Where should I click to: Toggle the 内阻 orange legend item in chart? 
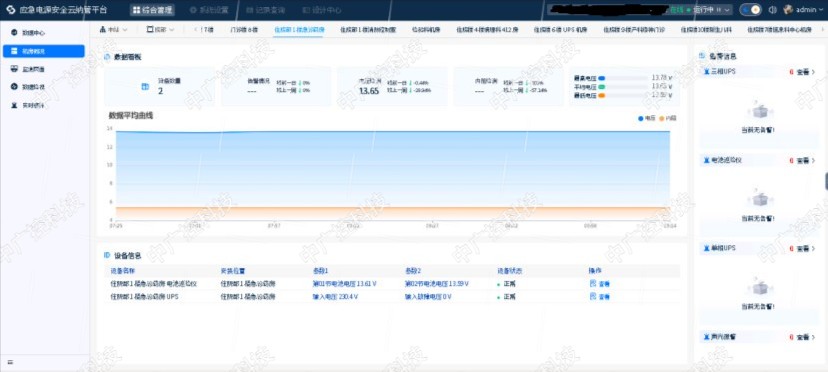click(667, 118)
